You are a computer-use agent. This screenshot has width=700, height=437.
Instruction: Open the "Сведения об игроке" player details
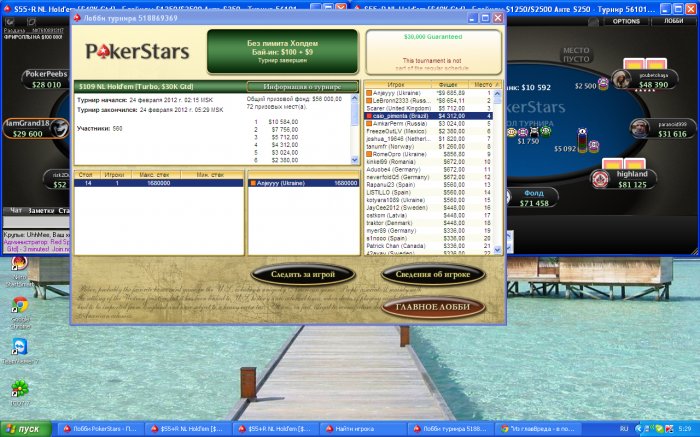(x=433, y=274)
